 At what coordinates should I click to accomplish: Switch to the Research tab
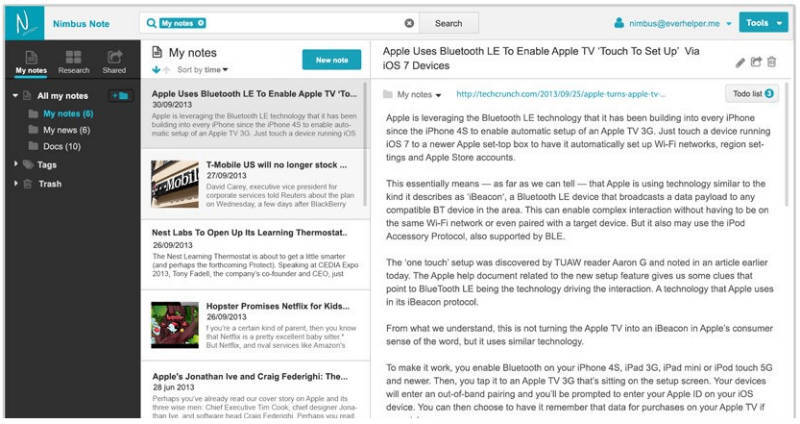73,63
